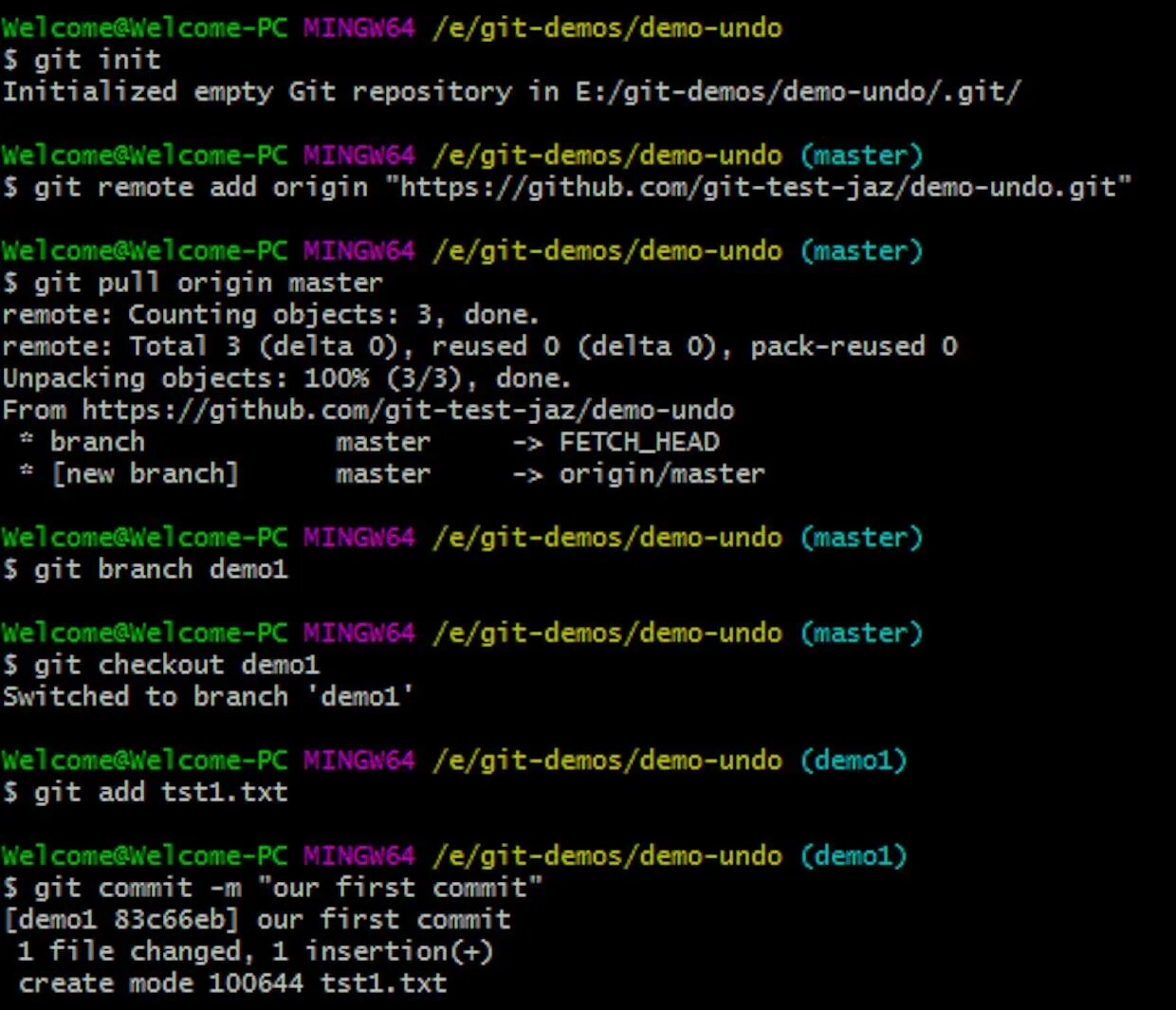This screenshot has height=1010, width=1176.
Task: Click '(demo1)' in the prompt above 'git add'
Action: coord(854,761)
